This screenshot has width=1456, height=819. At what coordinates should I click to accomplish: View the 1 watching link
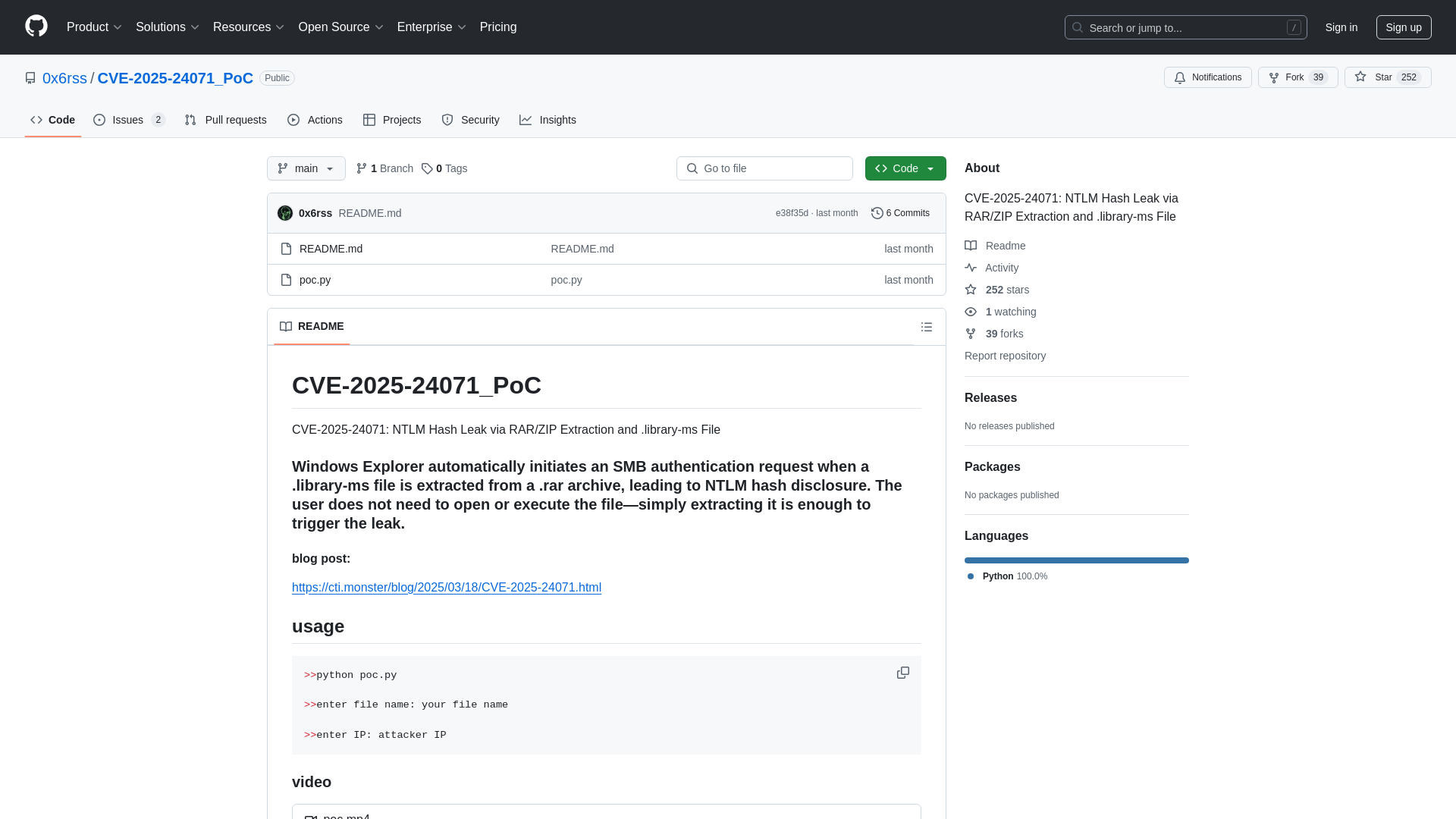pyautogui.click(x=1000, y=312)
